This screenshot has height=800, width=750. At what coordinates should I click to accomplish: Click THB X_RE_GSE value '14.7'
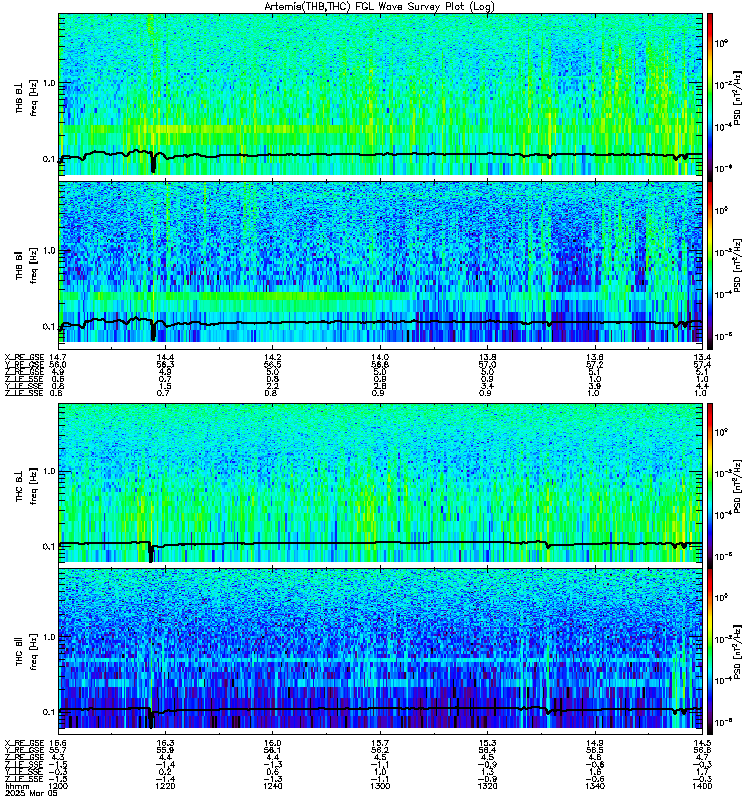click(x=57, y=357)
